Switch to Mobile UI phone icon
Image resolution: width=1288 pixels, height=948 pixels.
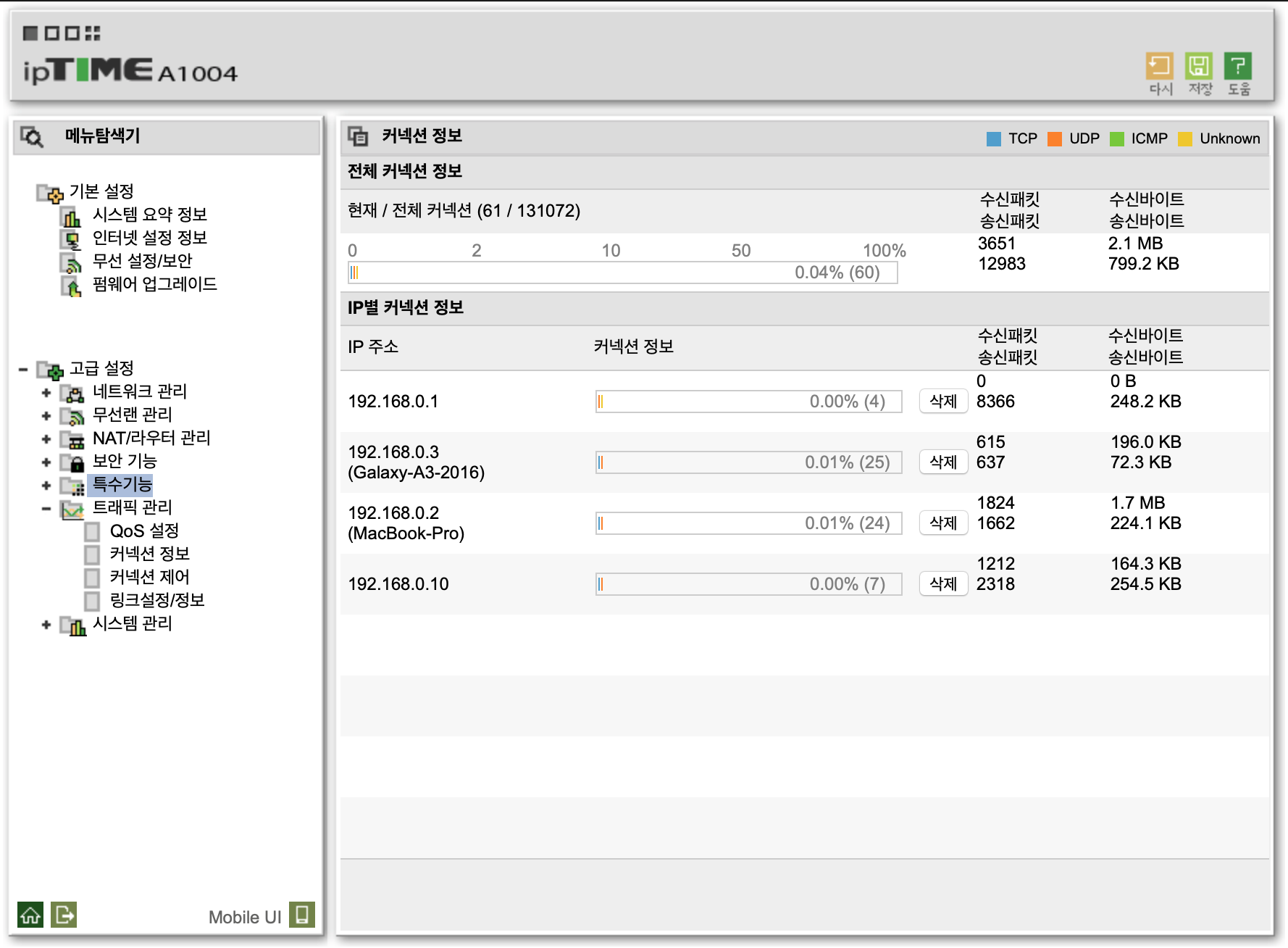pyautogui.click(x=302, y=915)
